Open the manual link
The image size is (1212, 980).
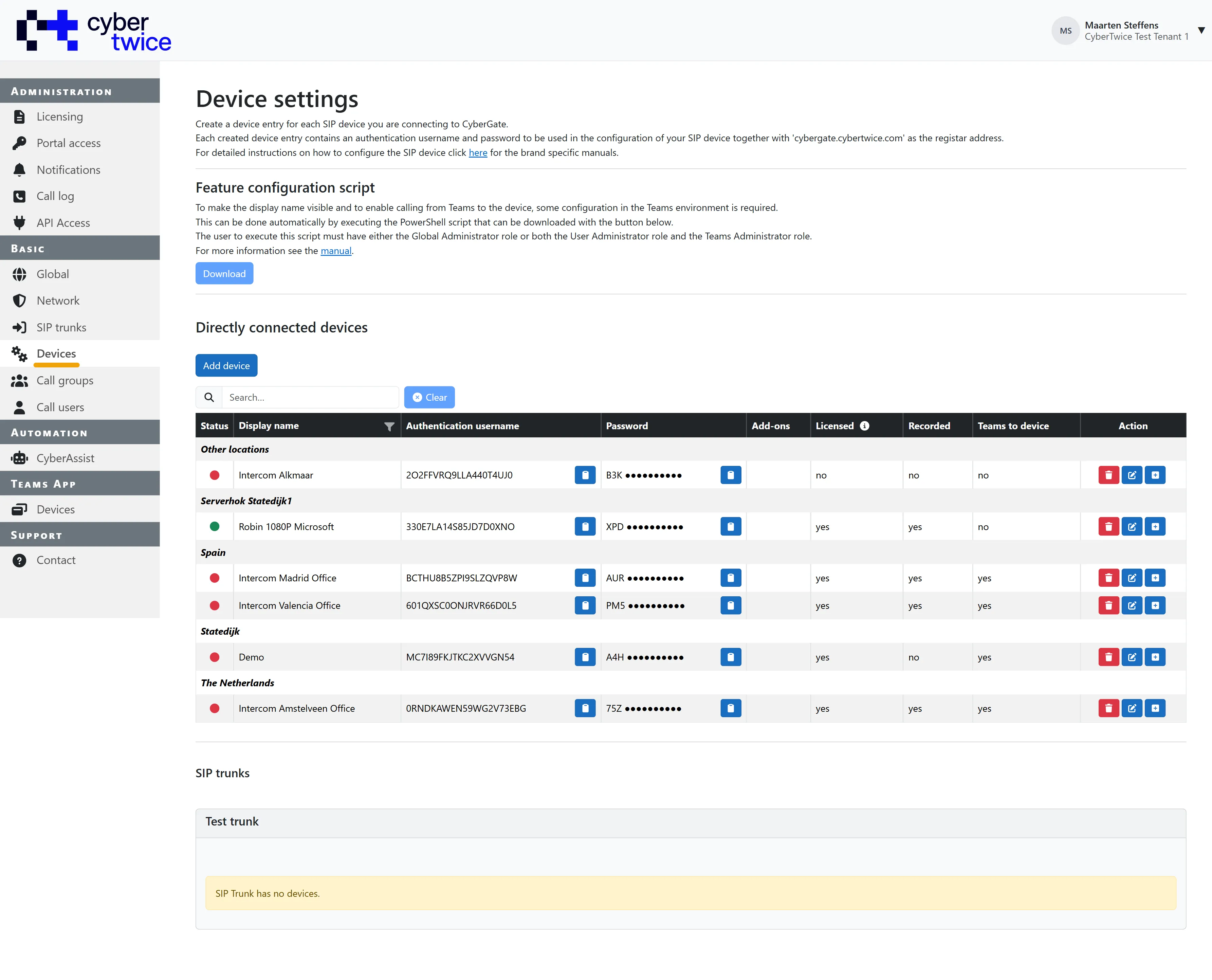point(336,251)
